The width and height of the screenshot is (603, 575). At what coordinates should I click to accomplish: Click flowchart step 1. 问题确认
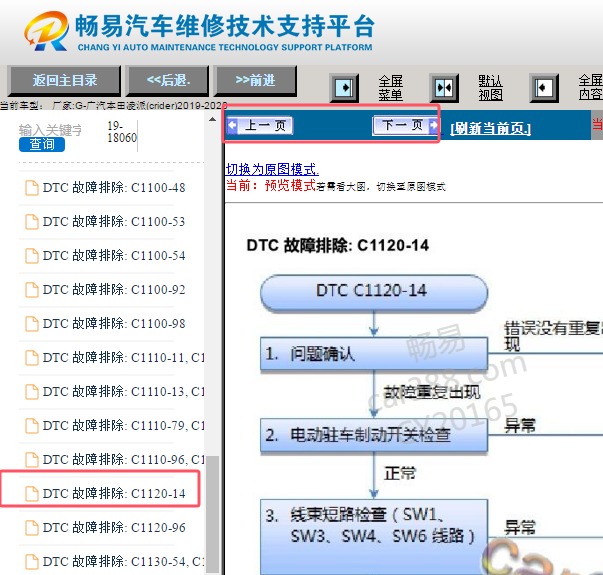[374, 354]
